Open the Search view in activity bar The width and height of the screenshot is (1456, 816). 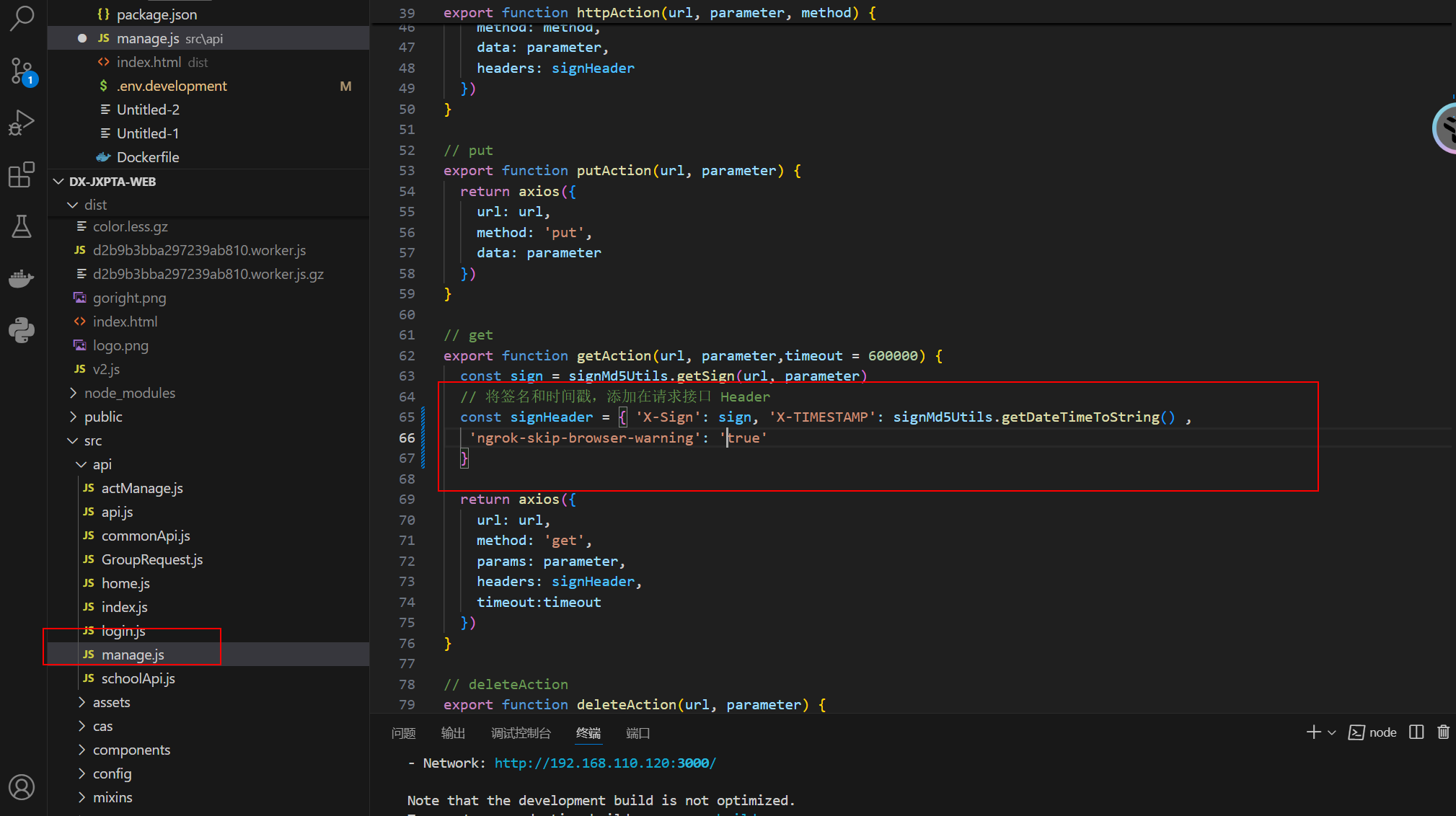[22, 18]
